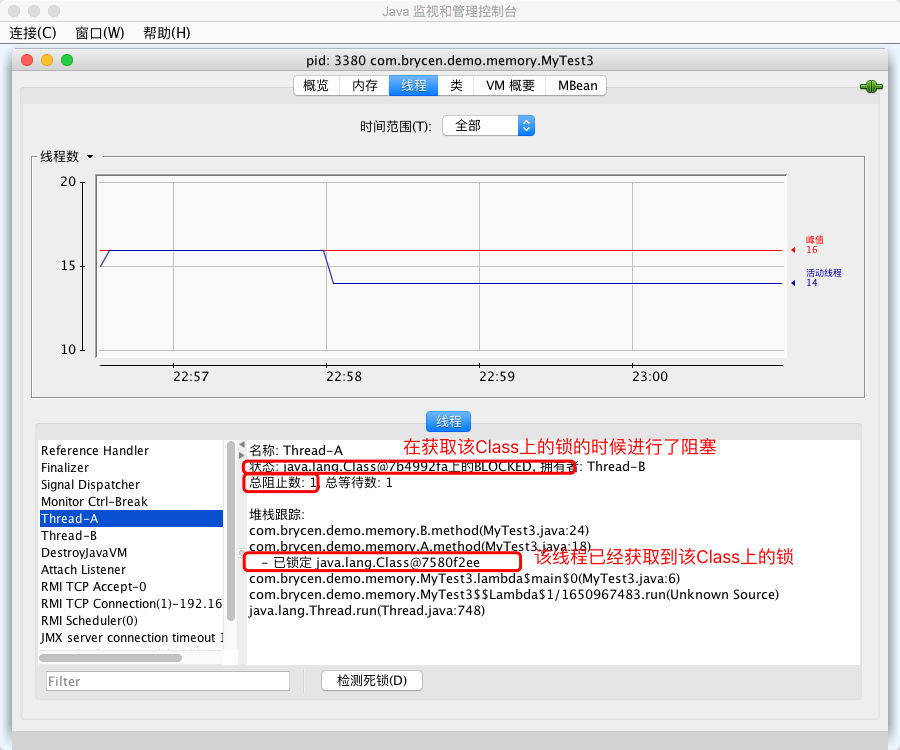Click the thread list horizontal scrollbar
Screen dimensions: 900x750
[x=110, y=658]
